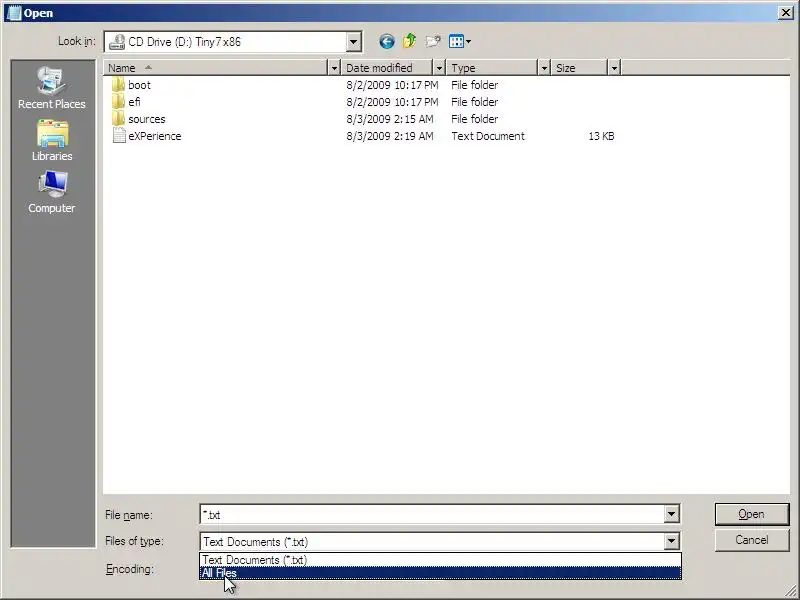Select the 'eXPerience' file name
The height and width of the screenshot is (600, 800).
coord(155,136)
